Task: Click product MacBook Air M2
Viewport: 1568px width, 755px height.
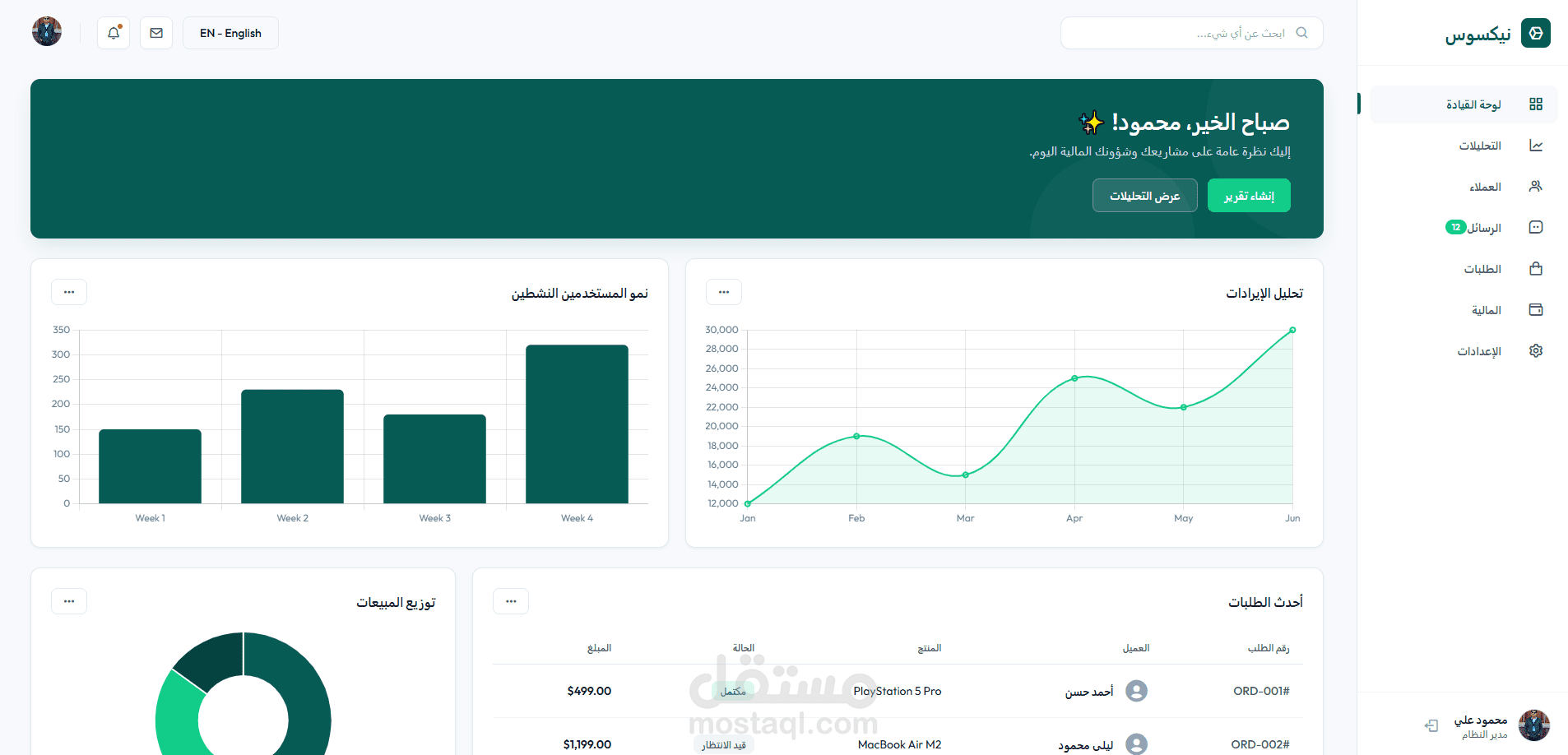Action: click(900, 744)
